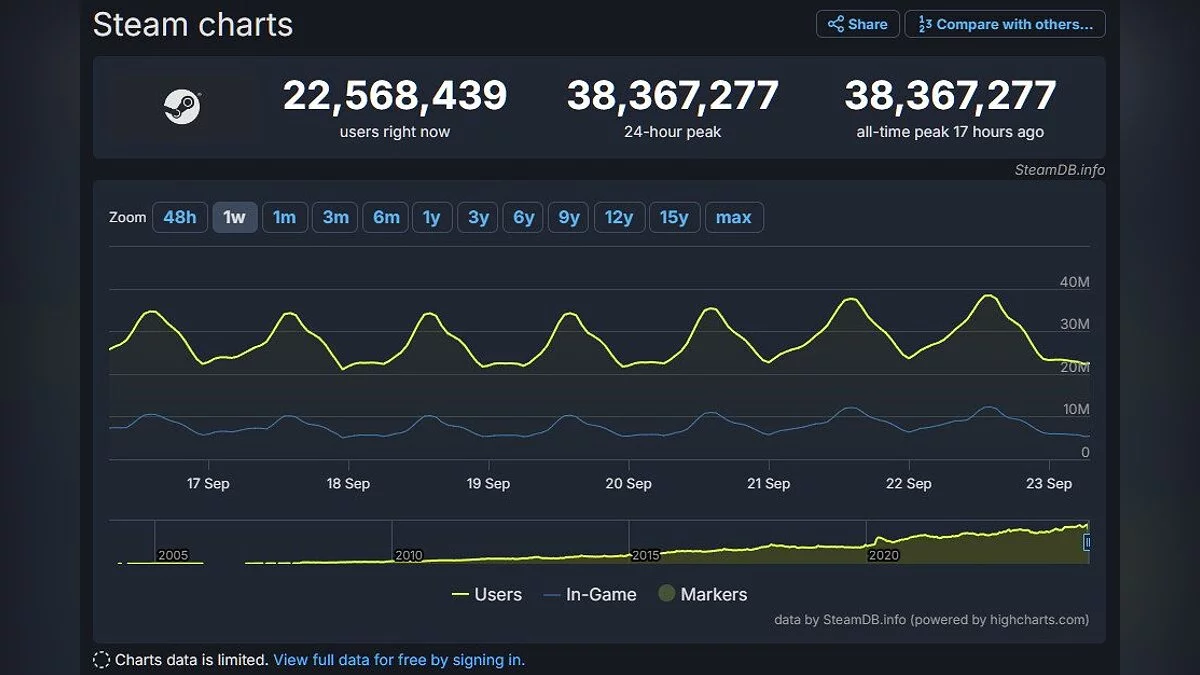The width and height of the screenshot is (1200, 675).
Task: Click the 17 Sep axis label
Action: coord(208,483)
